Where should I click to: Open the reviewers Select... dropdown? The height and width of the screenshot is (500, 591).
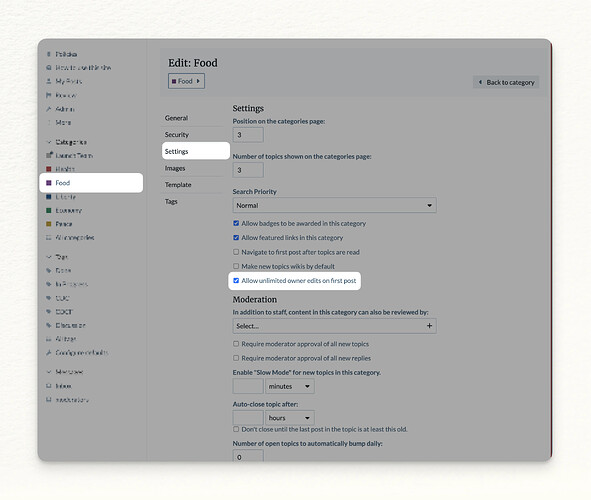pos(334,326)
